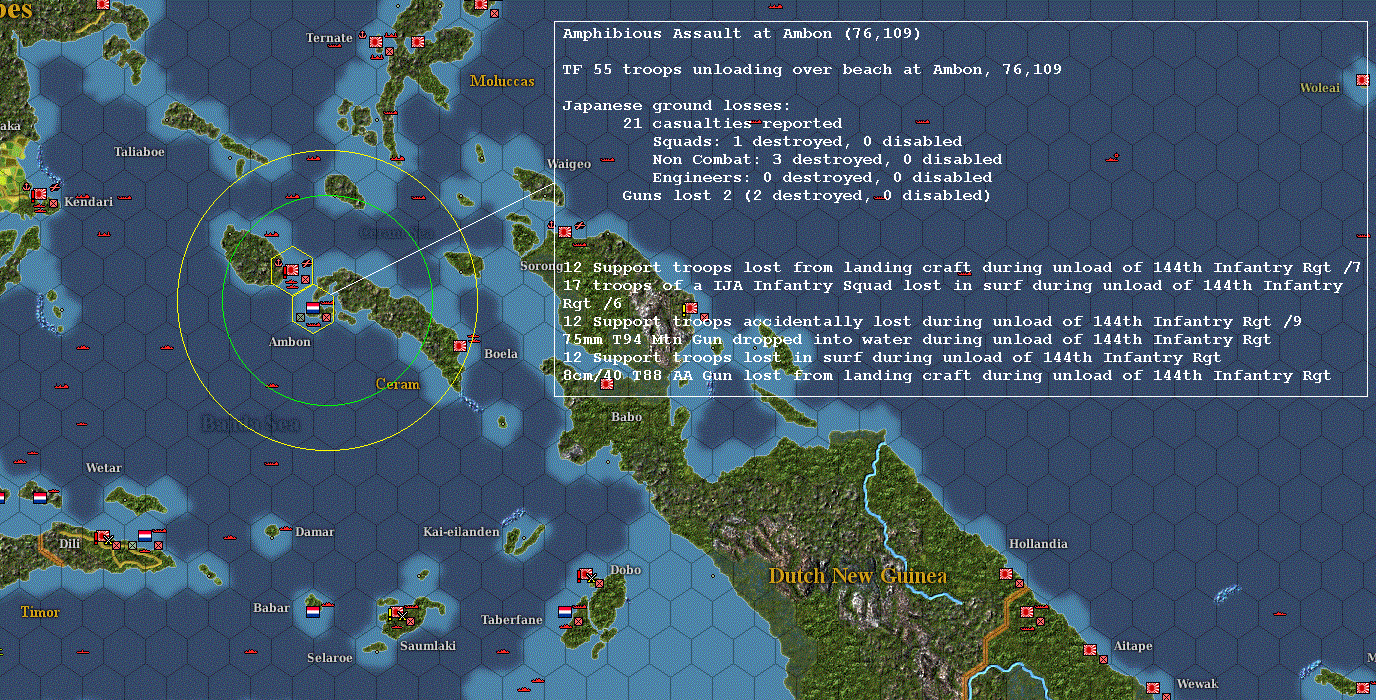Click anchor icon in hex northwest of Ambon
This screenshot has width=1376, height=700.
pos(278,262)
